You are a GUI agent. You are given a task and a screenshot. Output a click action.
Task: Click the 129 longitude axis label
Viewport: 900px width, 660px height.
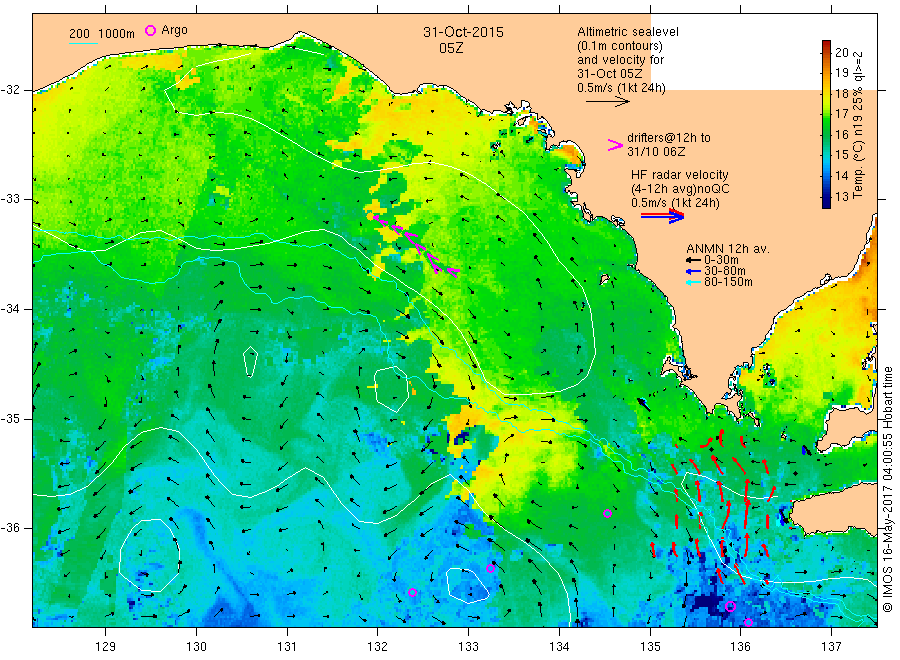[106, 647]
